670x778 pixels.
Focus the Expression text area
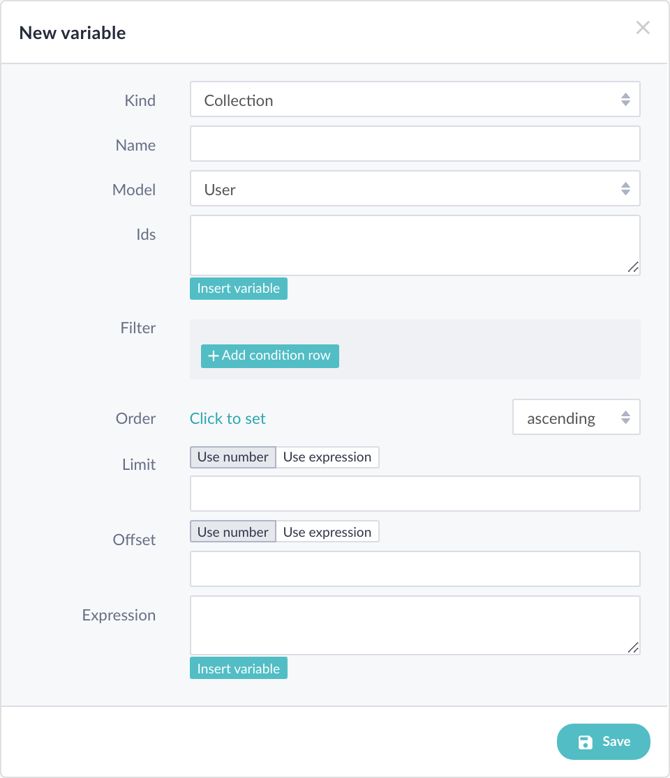point(414,625)
